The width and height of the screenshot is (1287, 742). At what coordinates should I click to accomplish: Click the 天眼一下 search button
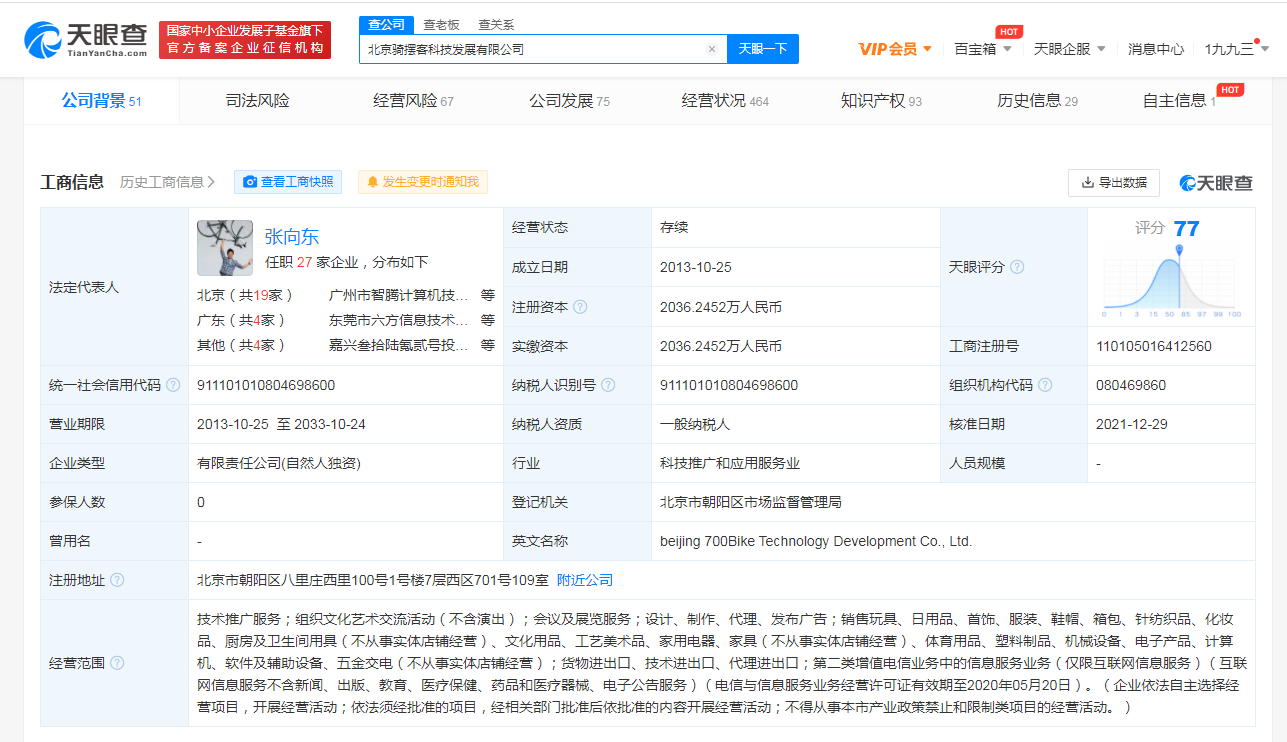pyautogui.click(x=763, y=49)
